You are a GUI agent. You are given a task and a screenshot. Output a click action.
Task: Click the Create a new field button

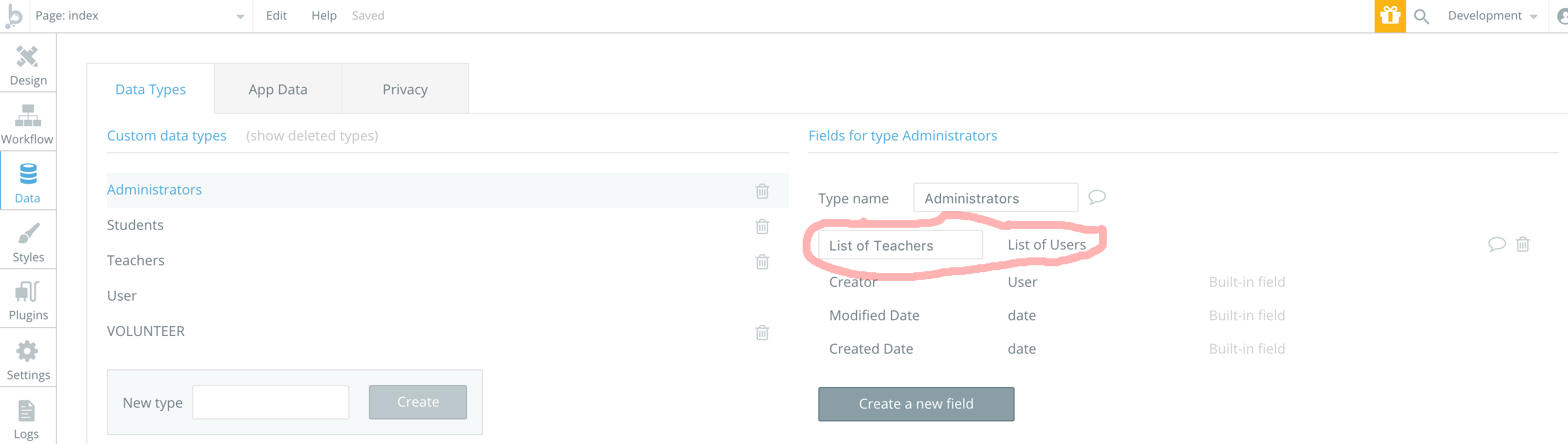coord(915,404)
